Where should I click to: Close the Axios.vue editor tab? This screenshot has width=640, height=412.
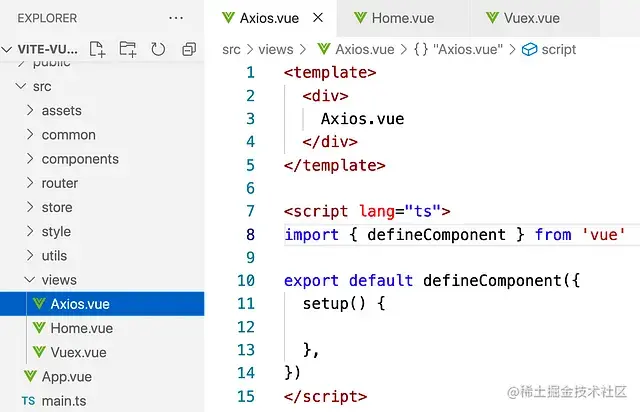click(318, 18)
